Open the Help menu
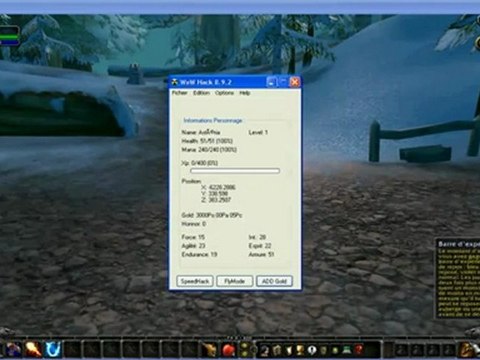The image size is (480, 360). [x=245, y=93]
